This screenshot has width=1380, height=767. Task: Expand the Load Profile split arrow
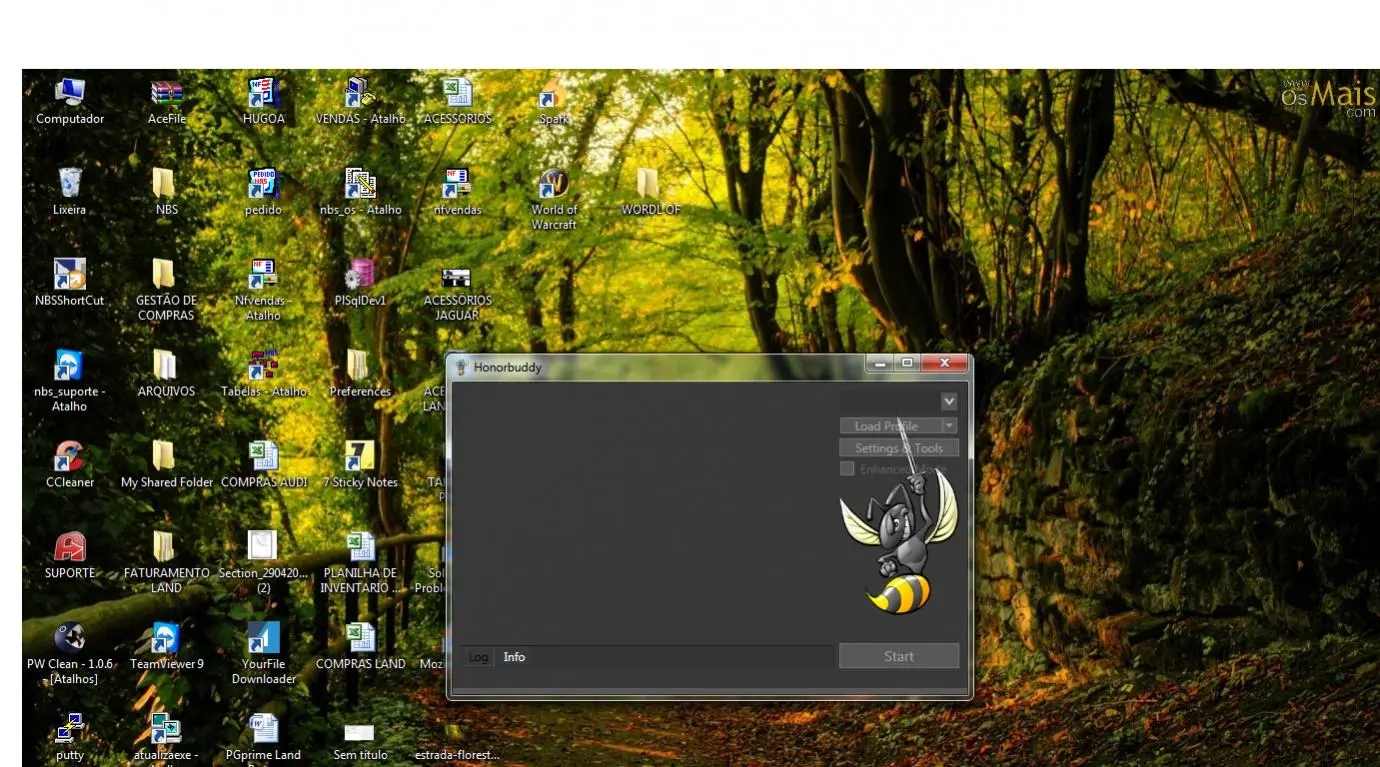click(950, 426)
